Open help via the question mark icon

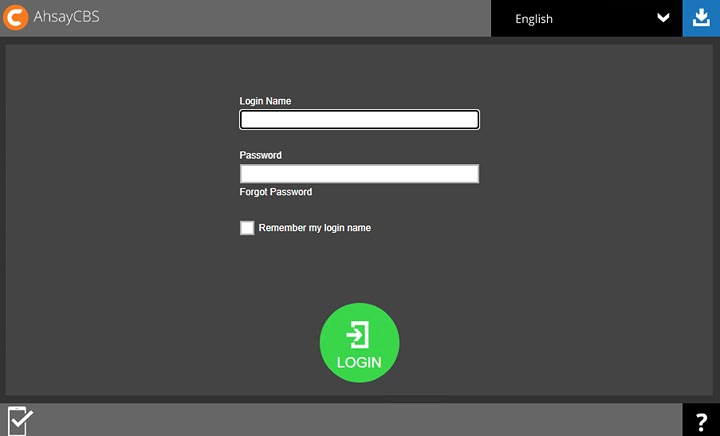701,421
